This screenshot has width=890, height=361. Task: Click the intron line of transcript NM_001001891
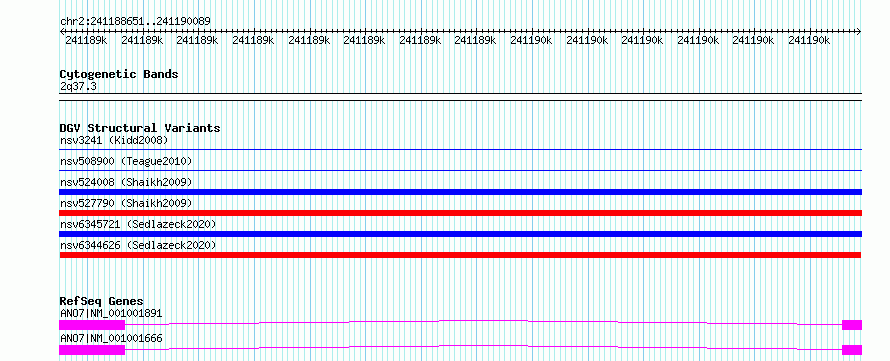pos(484,322)
